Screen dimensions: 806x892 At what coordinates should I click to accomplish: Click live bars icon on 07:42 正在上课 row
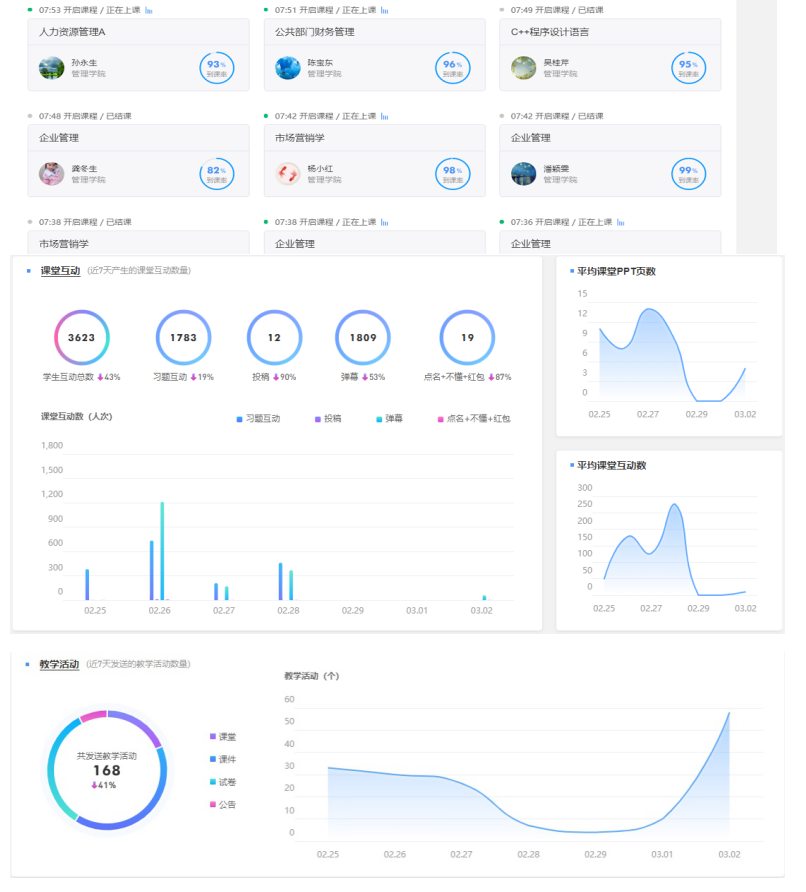coord(385,116)
